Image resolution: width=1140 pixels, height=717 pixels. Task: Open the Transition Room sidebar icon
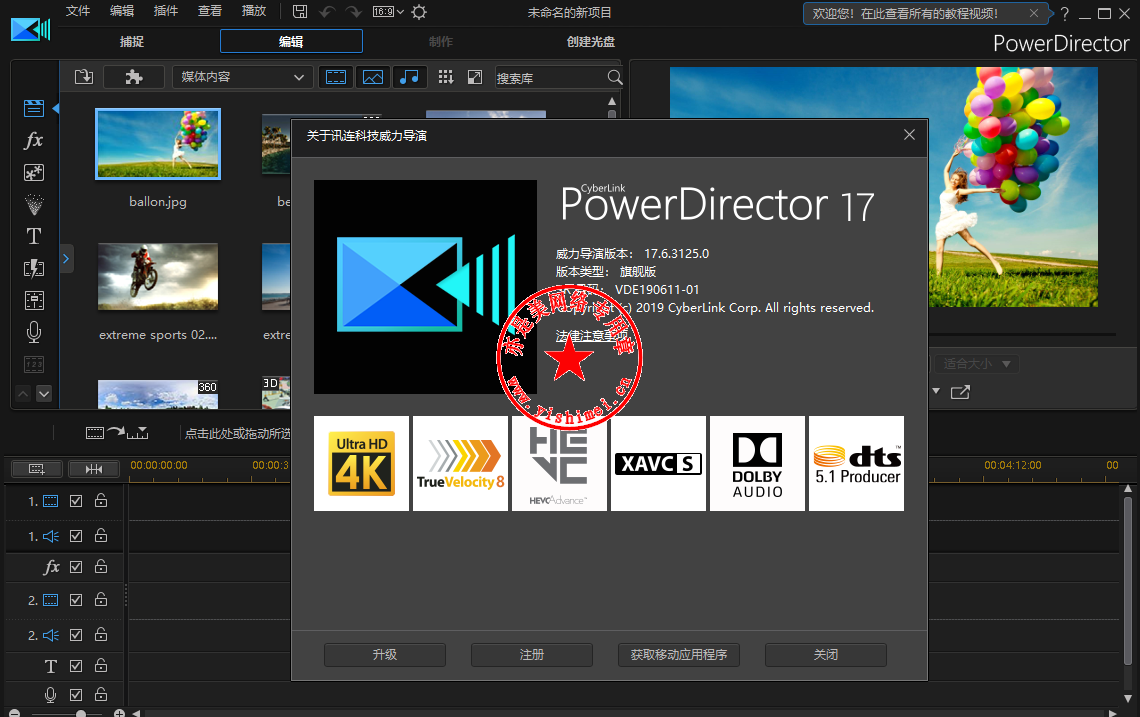(33, 268)
